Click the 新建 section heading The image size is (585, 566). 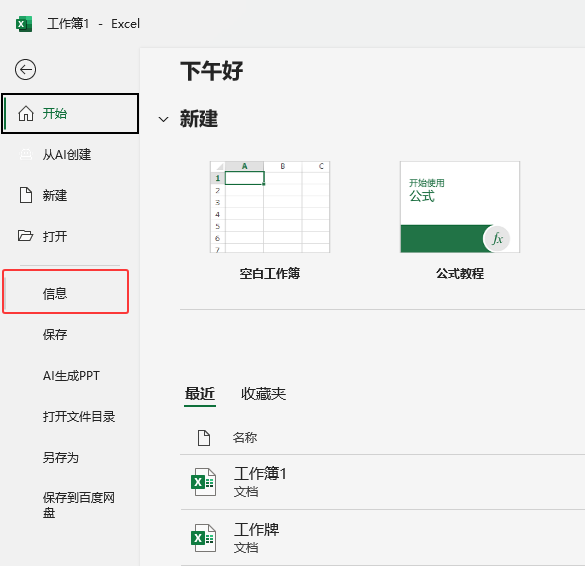tap(198, 119)
